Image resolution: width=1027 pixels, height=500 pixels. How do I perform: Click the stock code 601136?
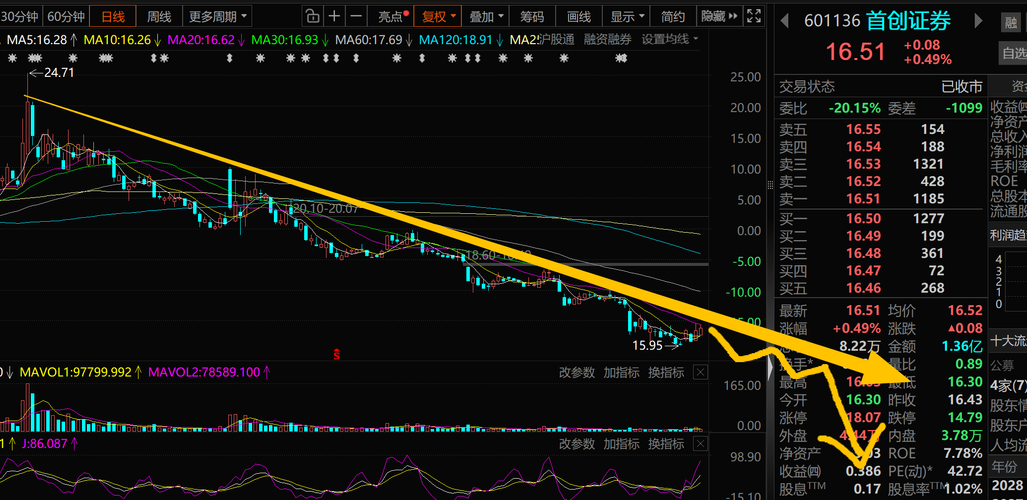click(832, 21)
